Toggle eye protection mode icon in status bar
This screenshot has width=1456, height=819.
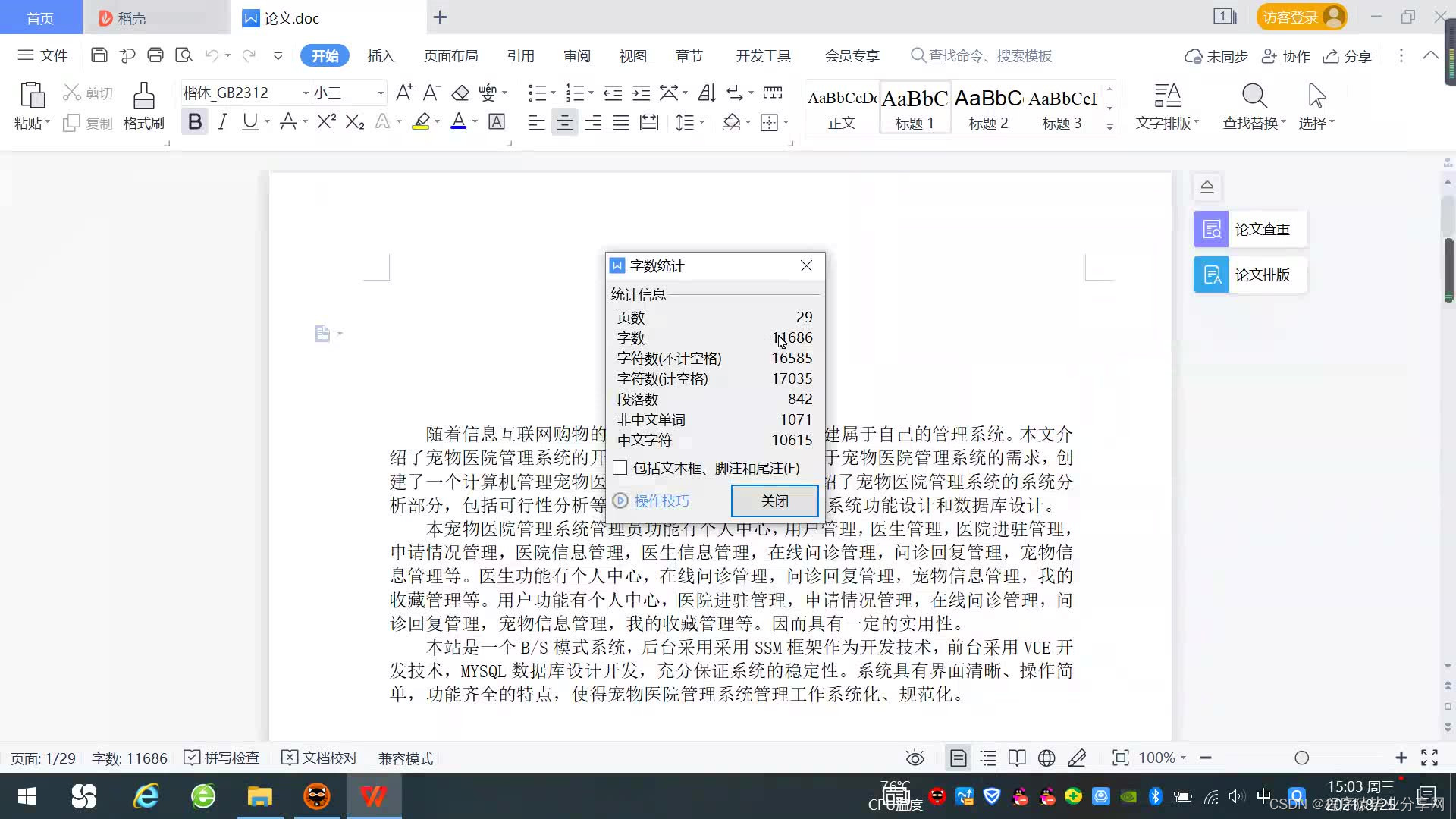point(915,758)
